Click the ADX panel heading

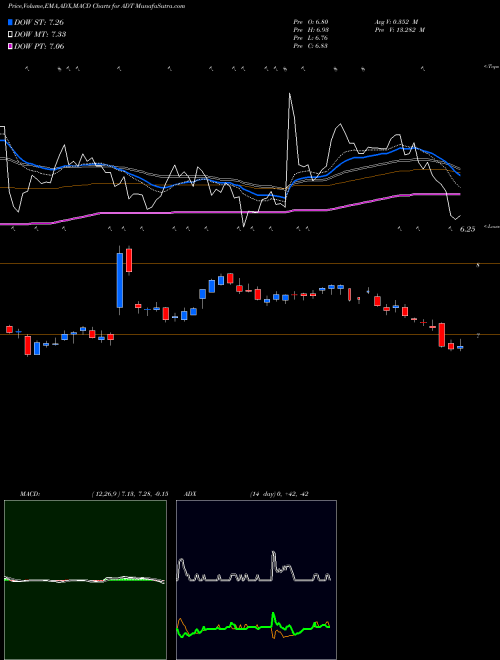190,494
